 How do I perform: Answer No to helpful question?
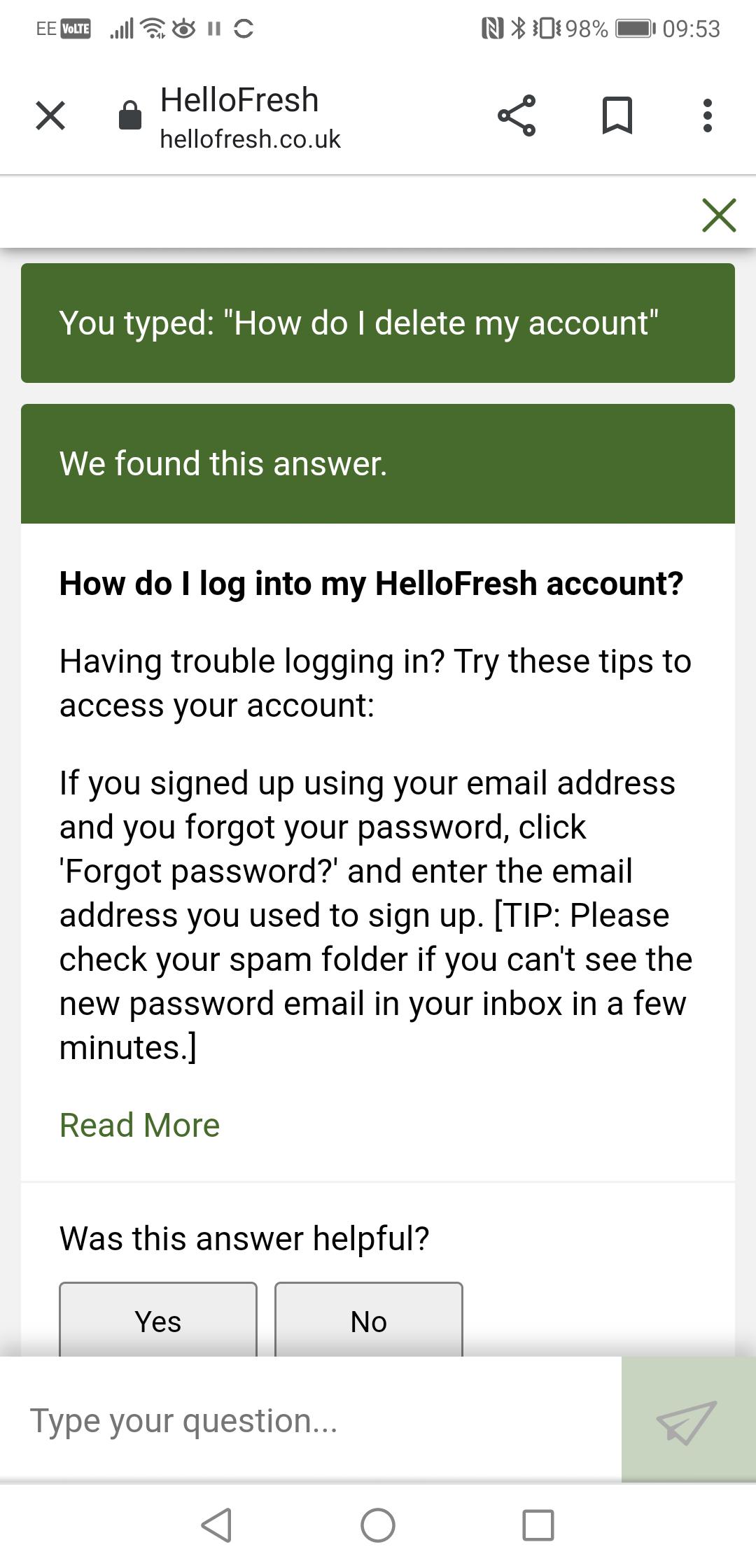369,1321
